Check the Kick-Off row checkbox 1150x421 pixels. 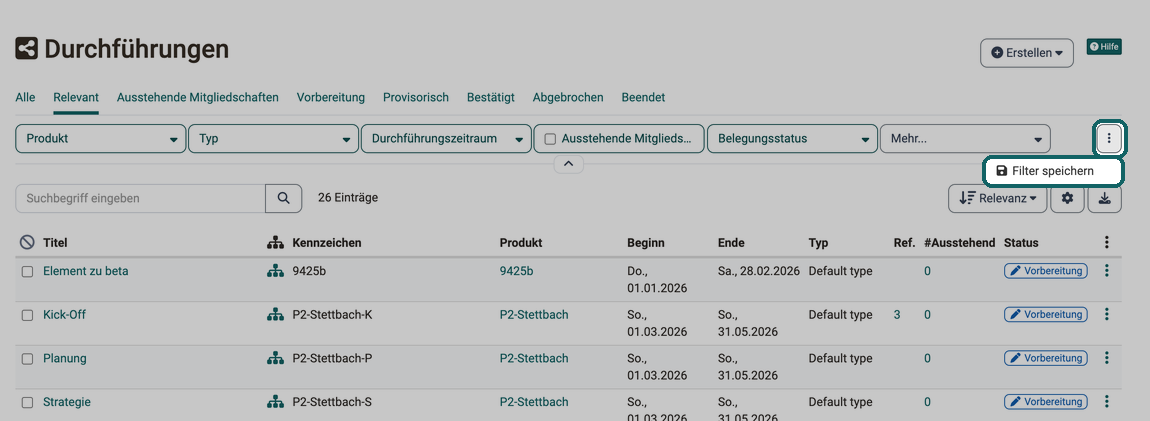click(x=27, y=315)
